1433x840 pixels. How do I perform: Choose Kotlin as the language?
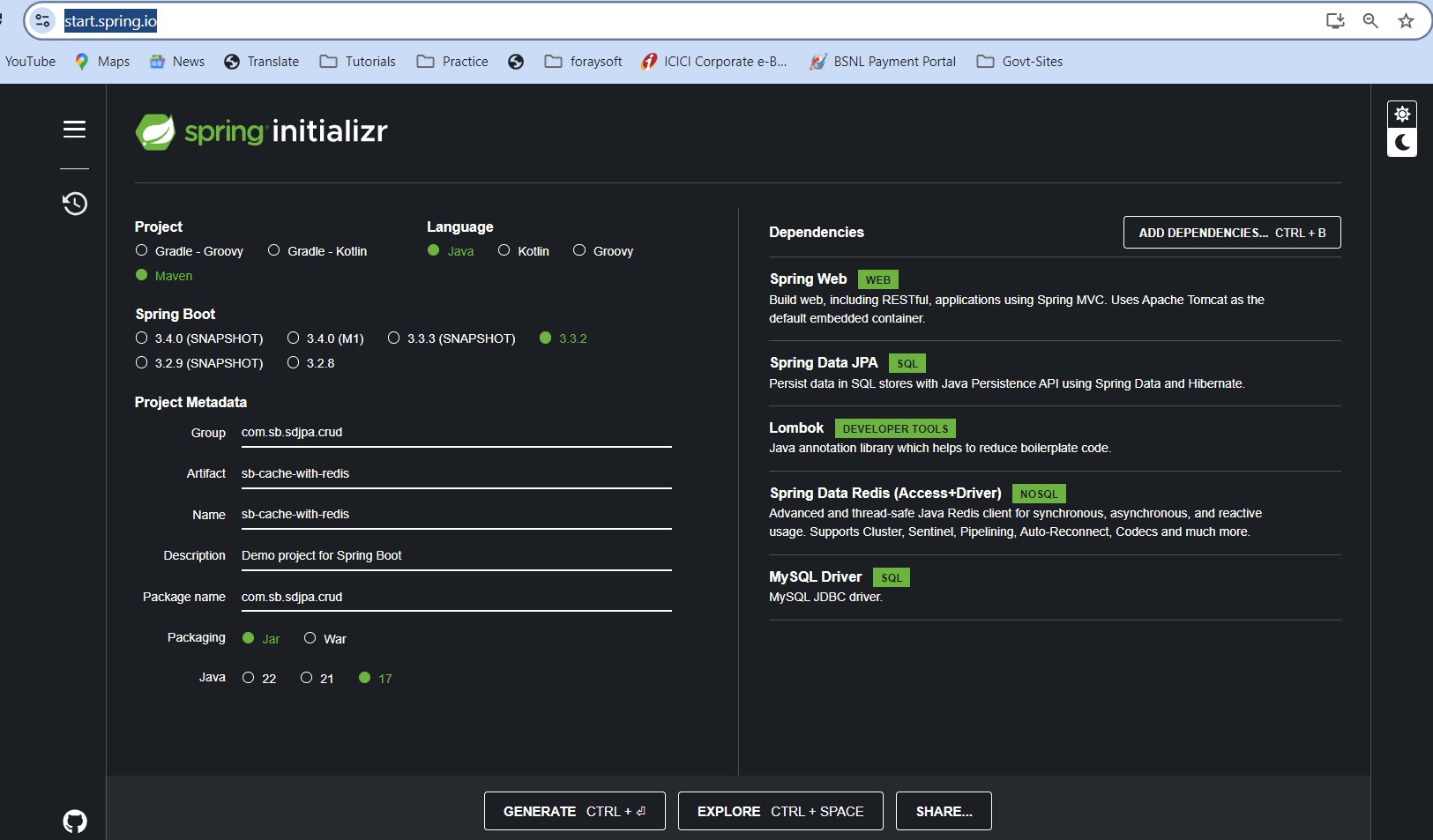point(504,251)
